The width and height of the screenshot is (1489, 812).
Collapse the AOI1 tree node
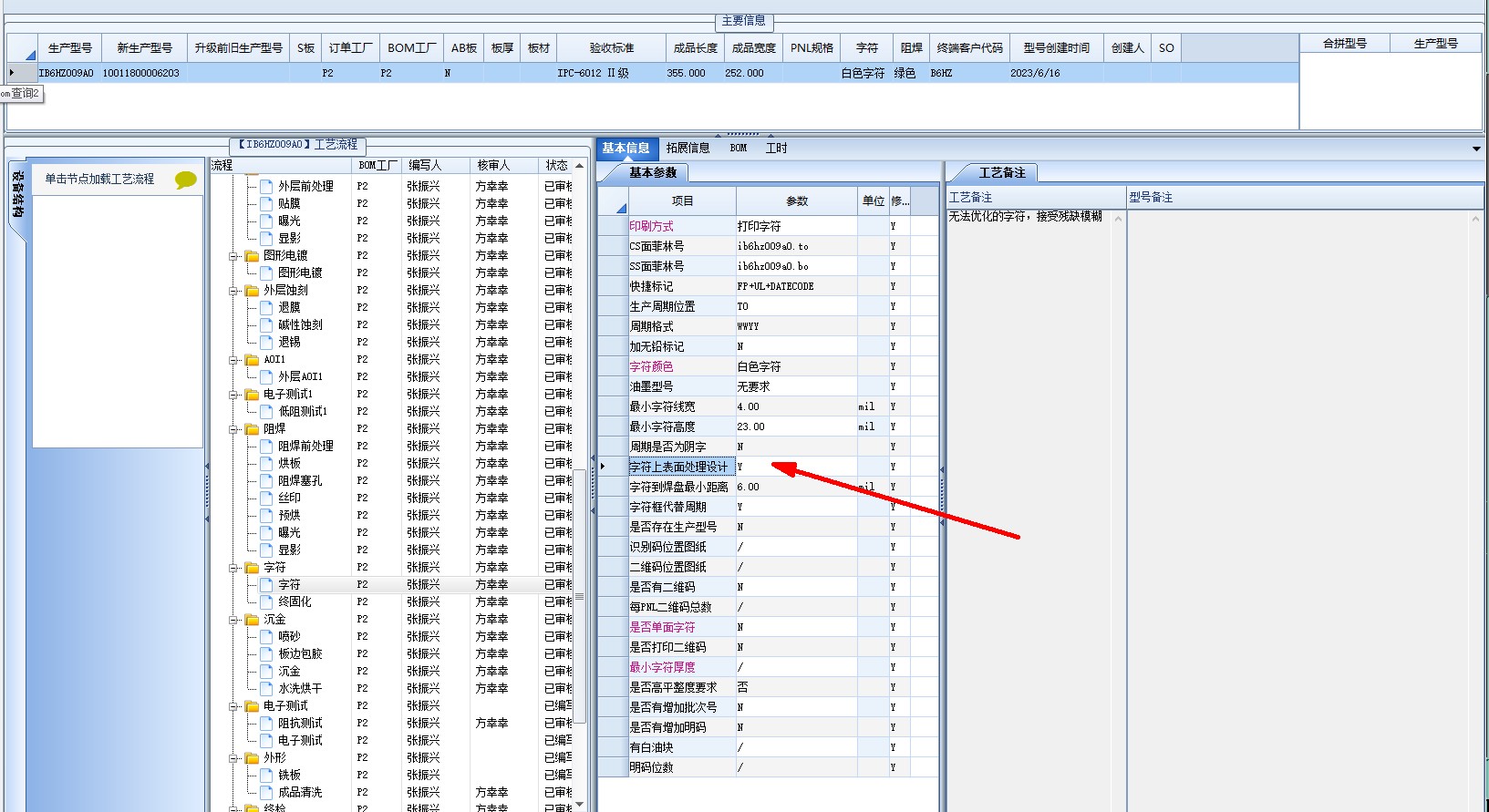pos(234,360)
